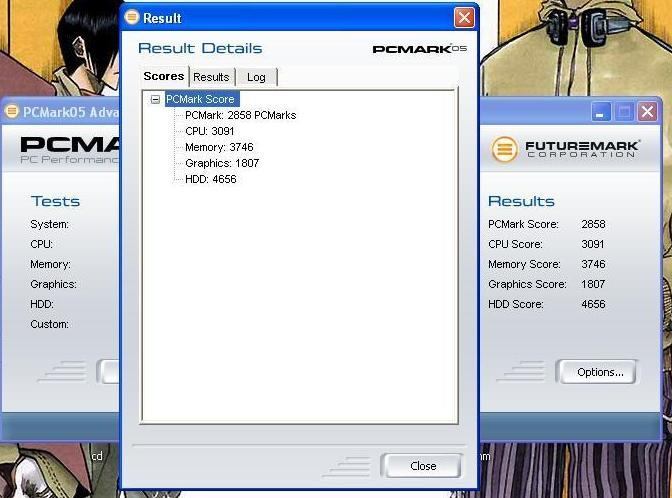This screenshot has width=672, height=498.
Task: Click the 'PCMark Score:' label in Results panel
Action: coord(523,224)
